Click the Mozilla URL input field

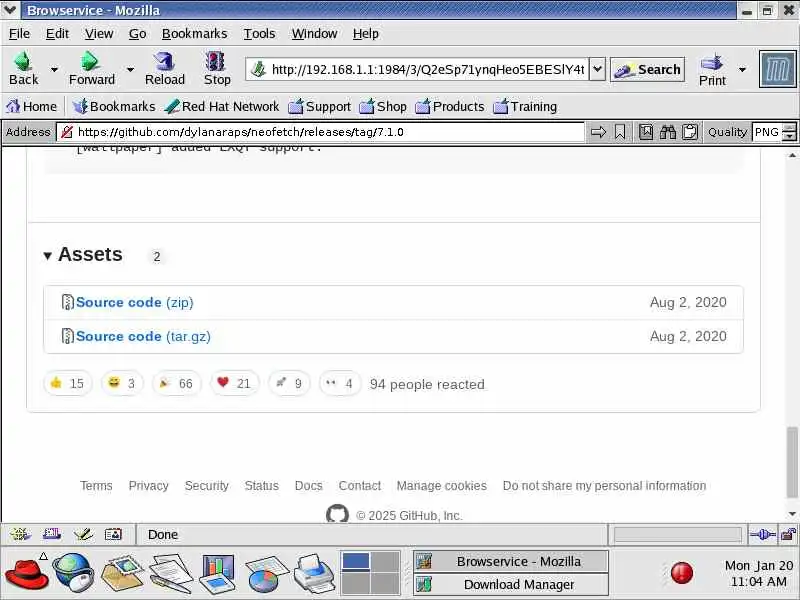pos(428,69)
